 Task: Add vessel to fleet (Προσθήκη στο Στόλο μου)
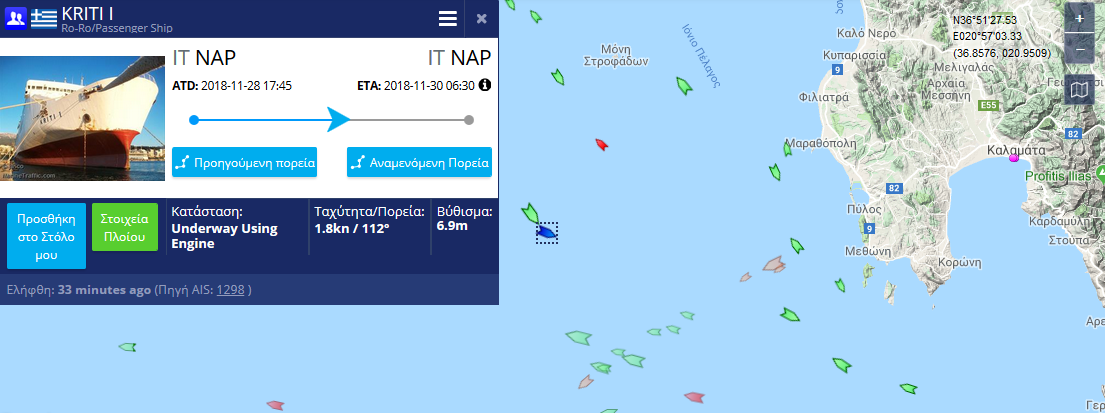tap(46, 236)
